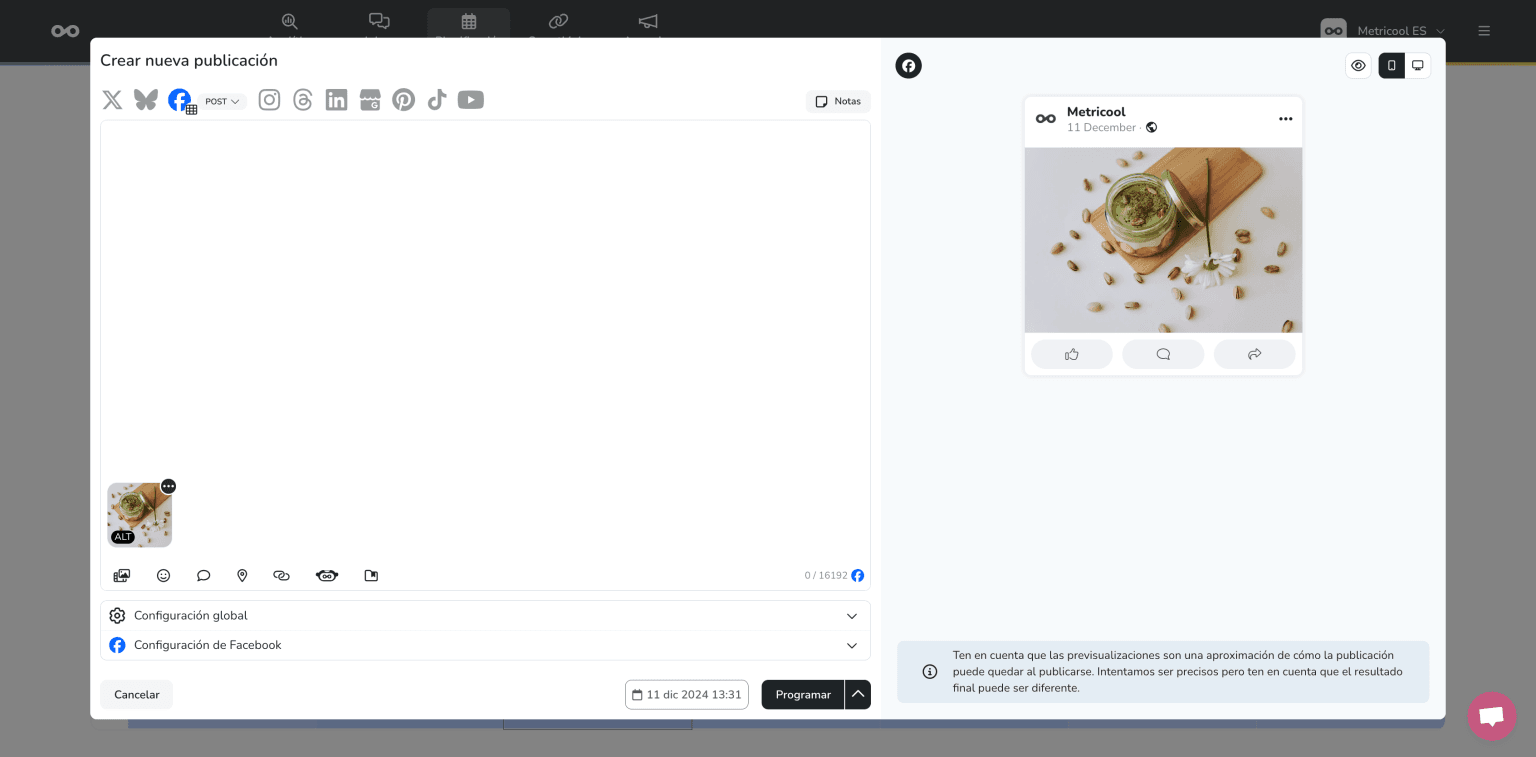Open the AI assistant icon in the composer
Screen dimensions: 1536x757
coord(327,575)
